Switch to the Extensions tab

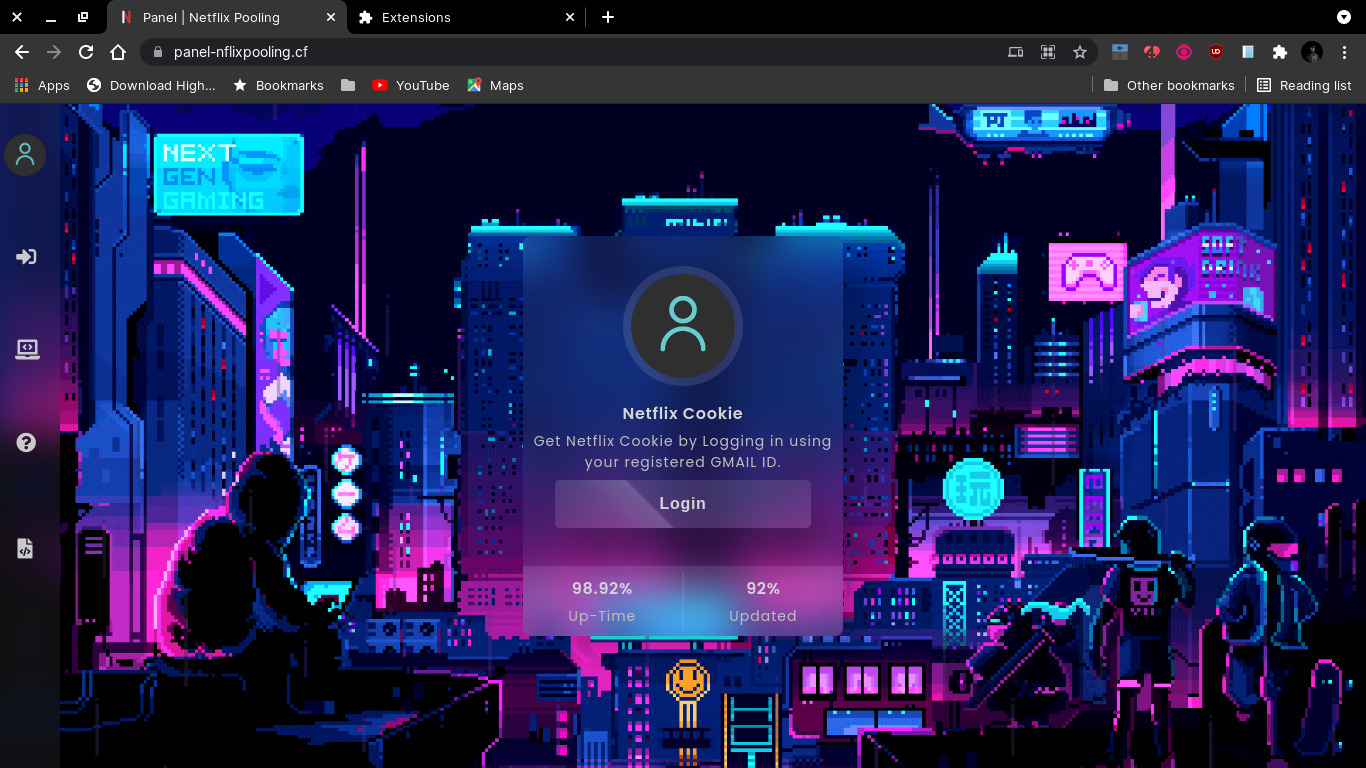[468, 17]
